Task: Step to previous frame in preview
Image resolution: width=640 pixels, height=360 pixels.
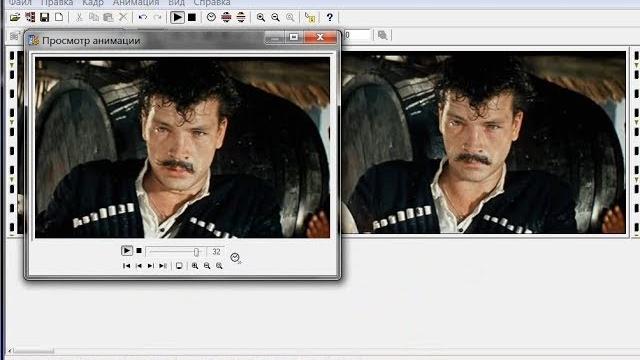Action: tap(139, 266)
